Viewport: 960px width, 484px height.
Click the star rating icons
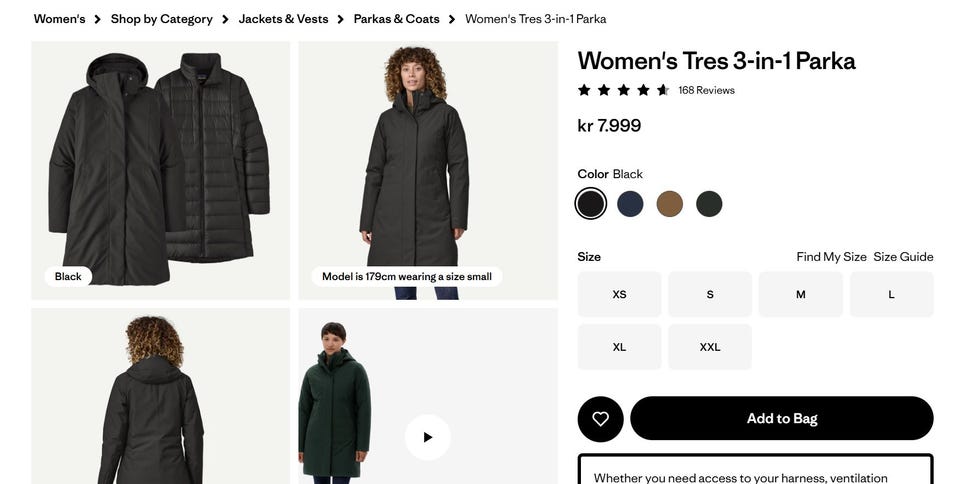pyautogui.click(x=623, y=90)
